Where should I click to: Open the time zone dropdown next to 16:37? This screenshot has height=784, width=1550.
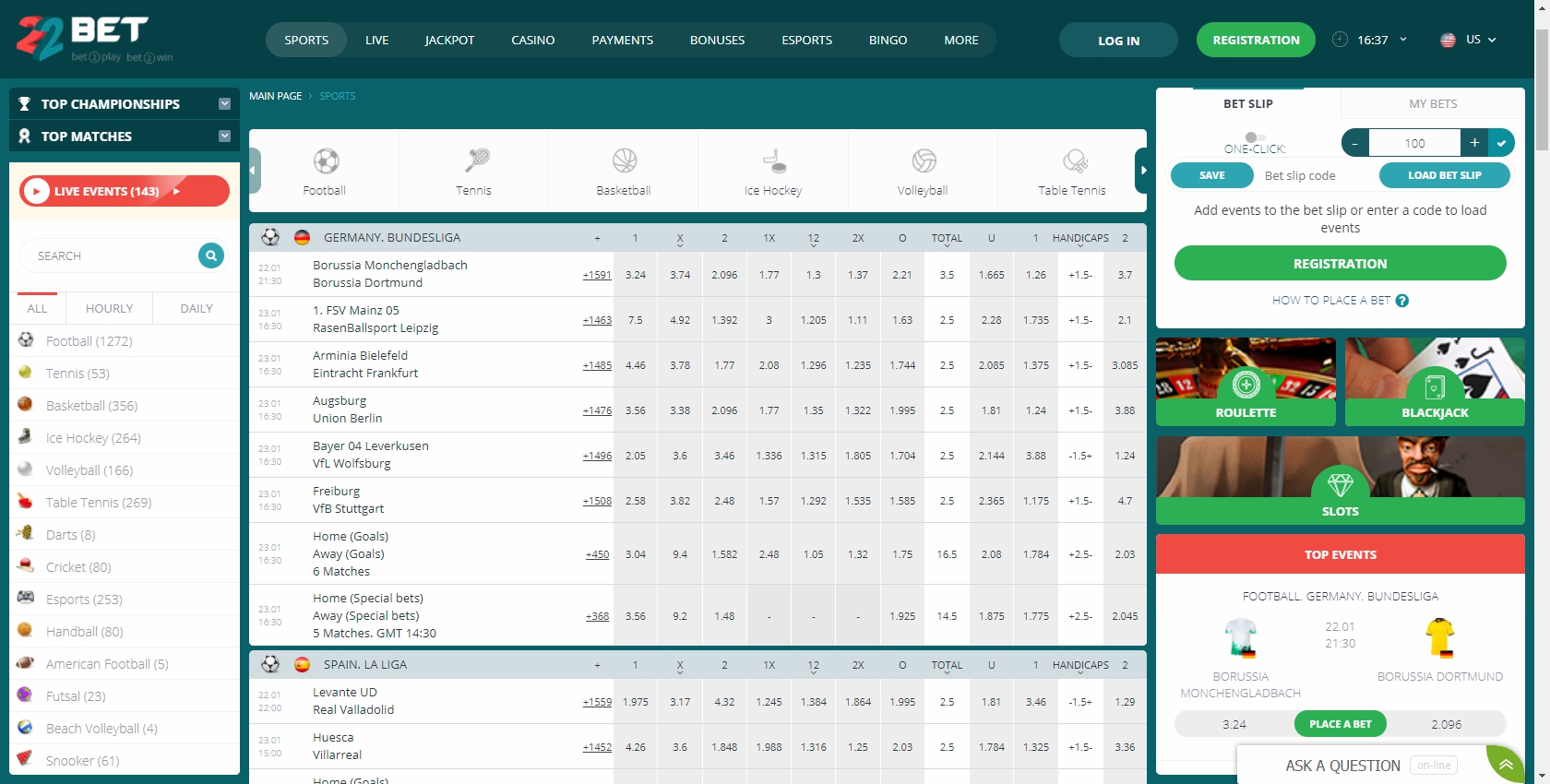click(x=1403, y=40)
